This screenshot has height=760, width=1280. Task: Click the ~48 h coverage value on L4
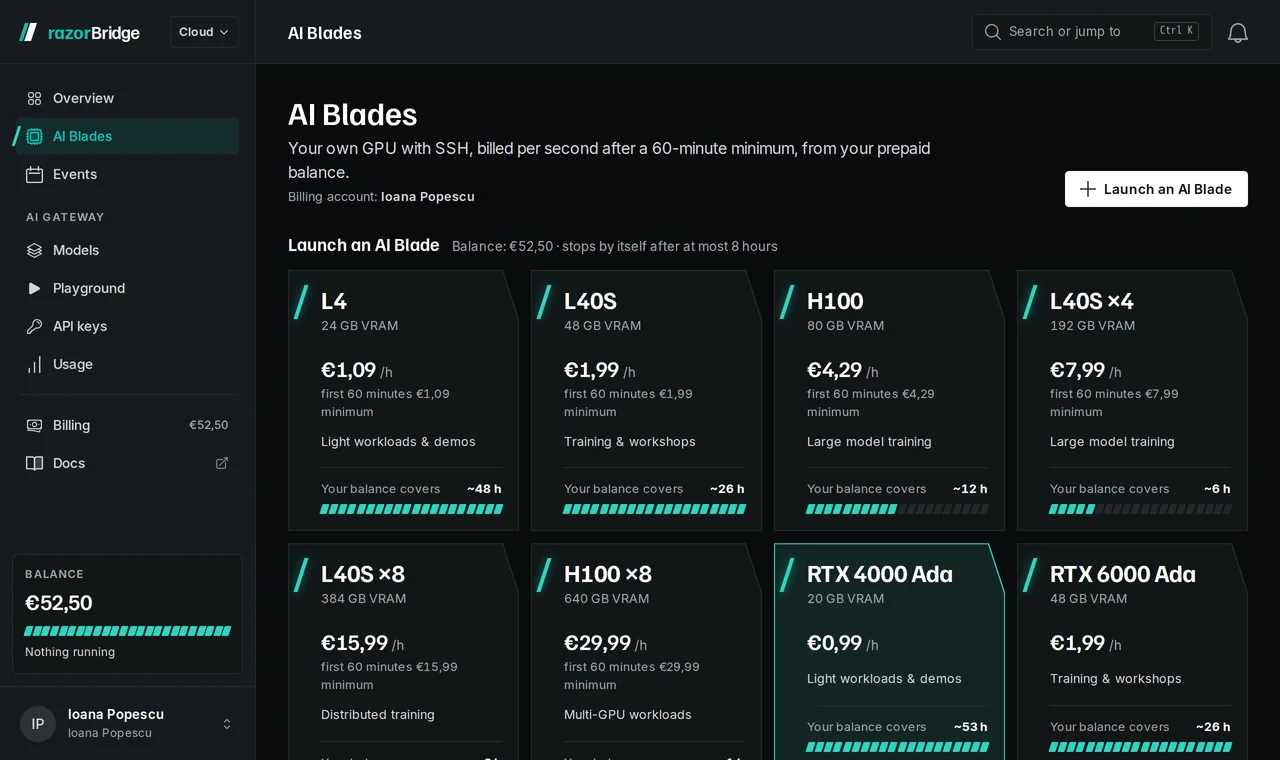[x=484, y=489]
